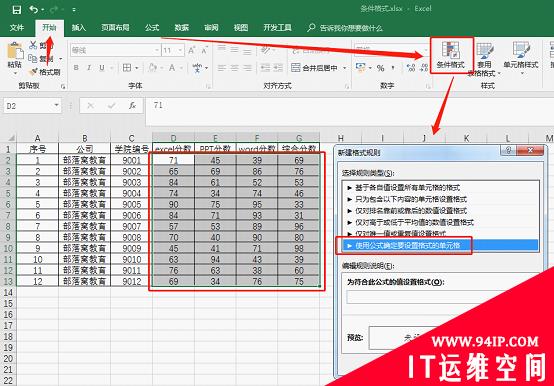Click the Save icon in title bar

click(x=16, y=10)
